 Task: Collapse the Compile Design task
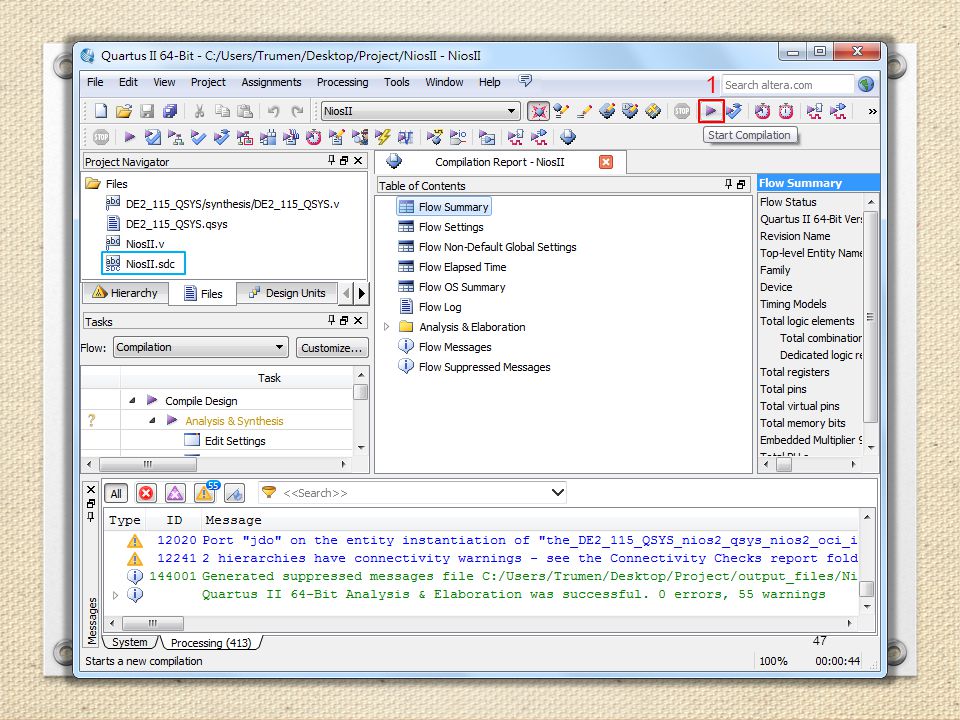[x=132, y=401]
